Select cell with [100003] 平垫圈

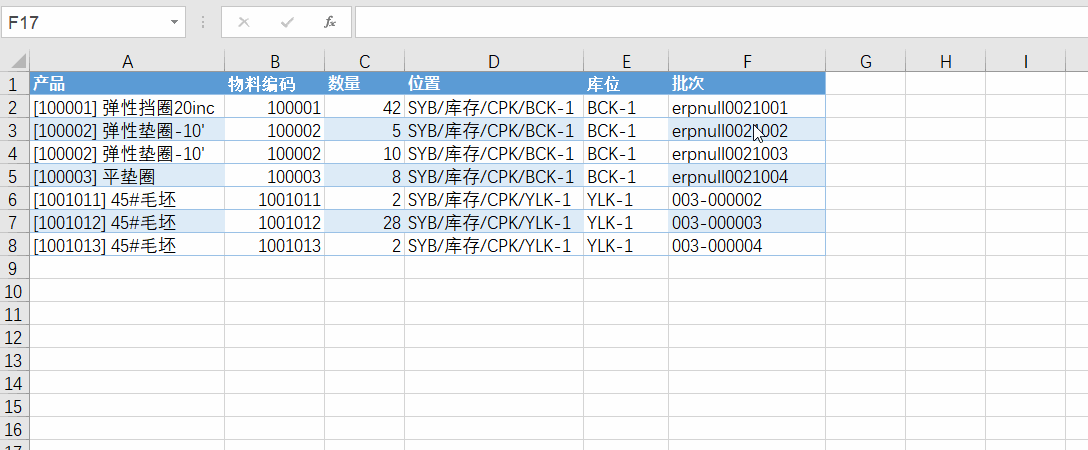(127, 176)
